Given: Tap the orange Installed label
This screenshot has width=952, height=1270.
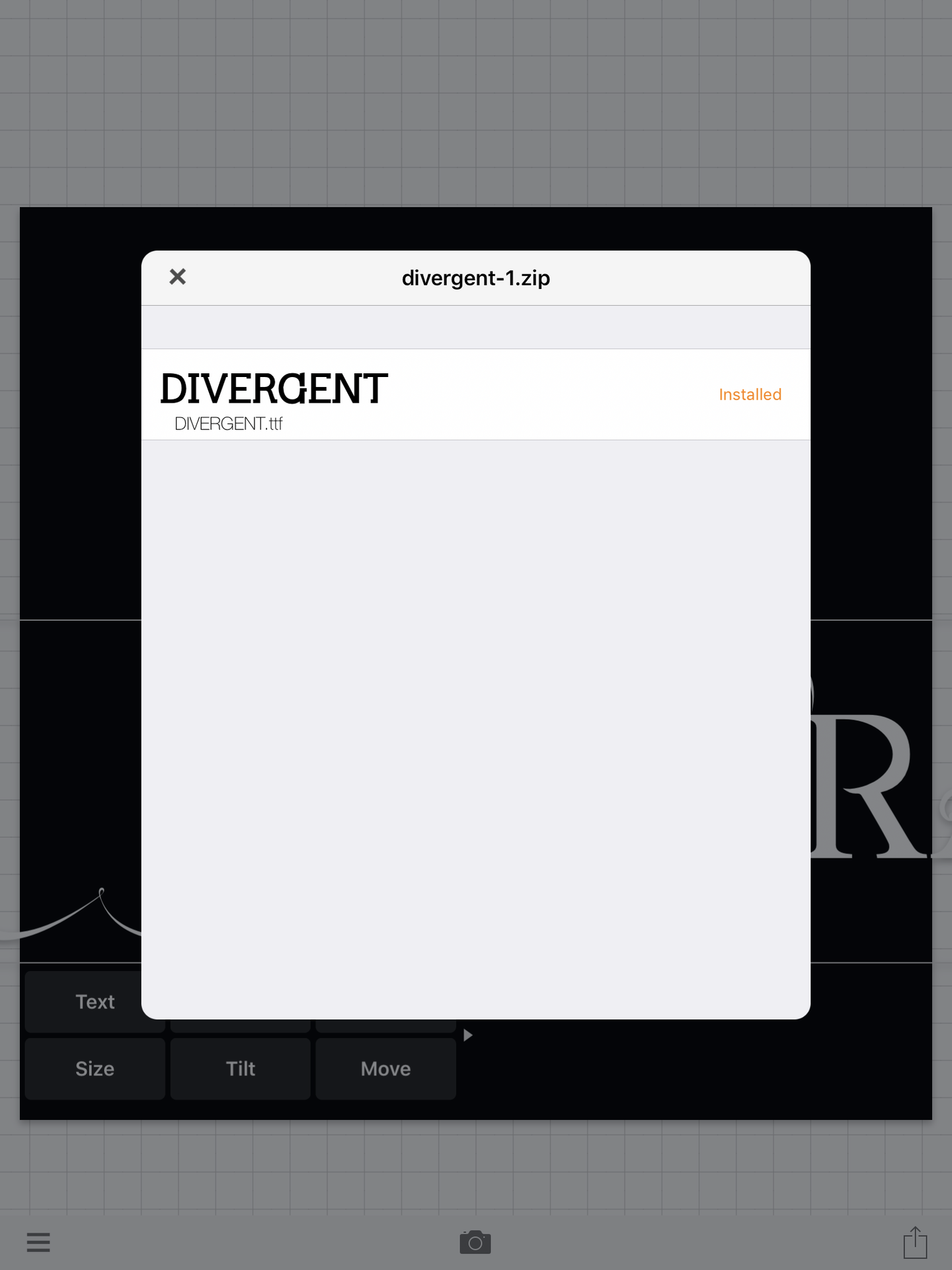Looking at the screenshot, I should click(750, 395).
